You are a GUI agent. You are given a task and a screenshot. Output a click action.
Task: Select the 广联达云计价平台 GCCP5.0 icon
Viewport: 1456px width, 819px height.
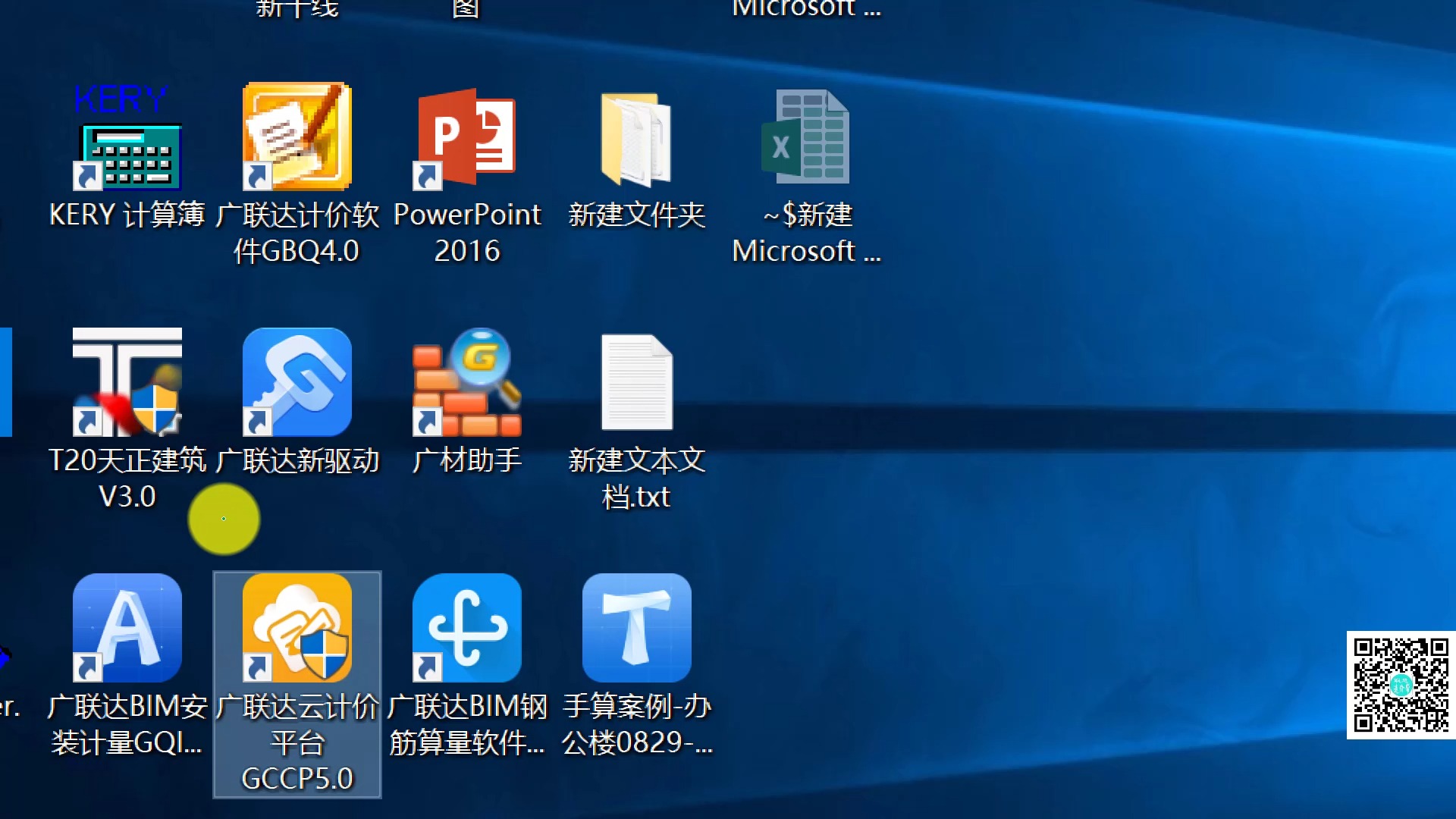[297, 628]
